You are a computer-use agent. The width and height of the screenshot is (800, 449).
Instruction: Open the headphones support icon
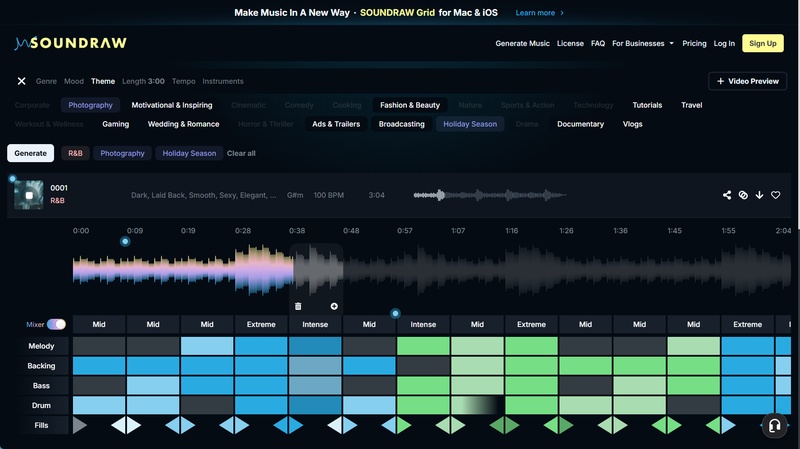pos(774,426)
